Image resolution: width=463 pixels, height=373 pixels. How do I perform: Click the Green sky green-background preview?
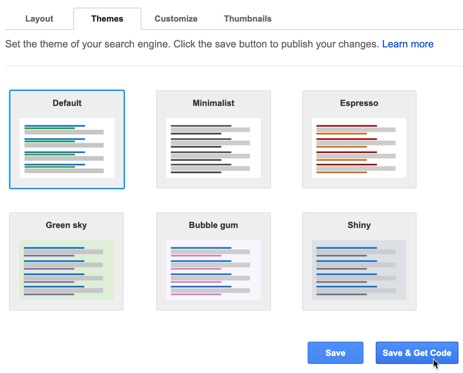coord(66,270)
